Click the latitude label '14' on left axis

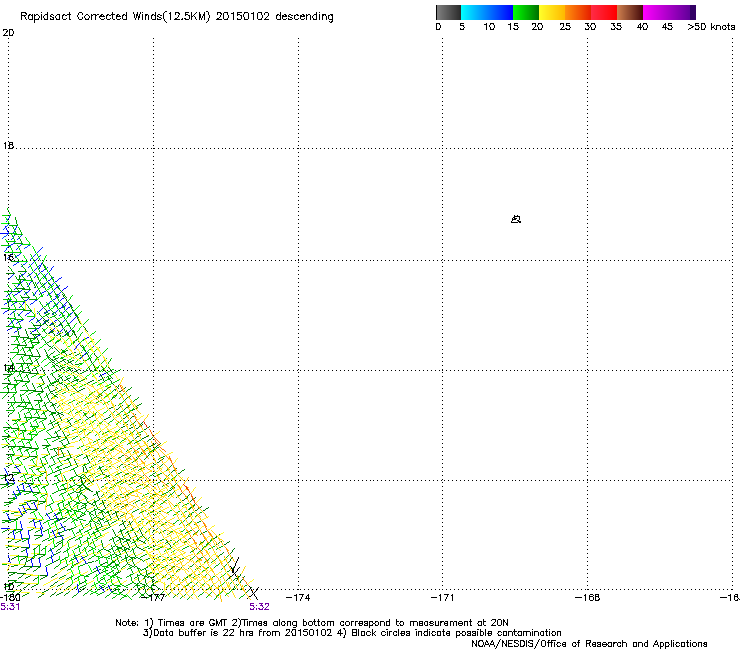coord(8,368)
